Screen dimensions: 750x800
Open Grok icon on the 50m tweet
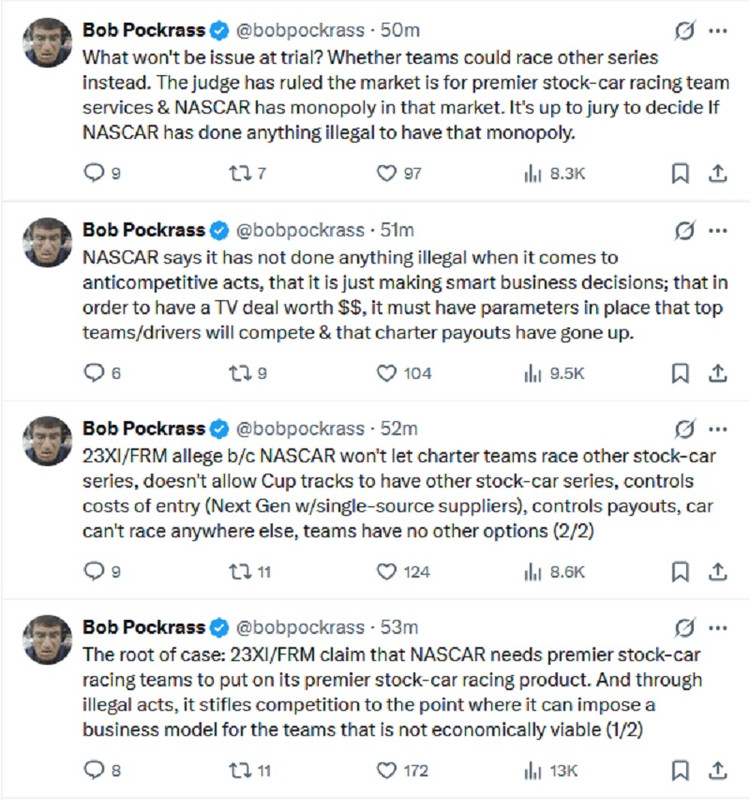tap(684, 32)
